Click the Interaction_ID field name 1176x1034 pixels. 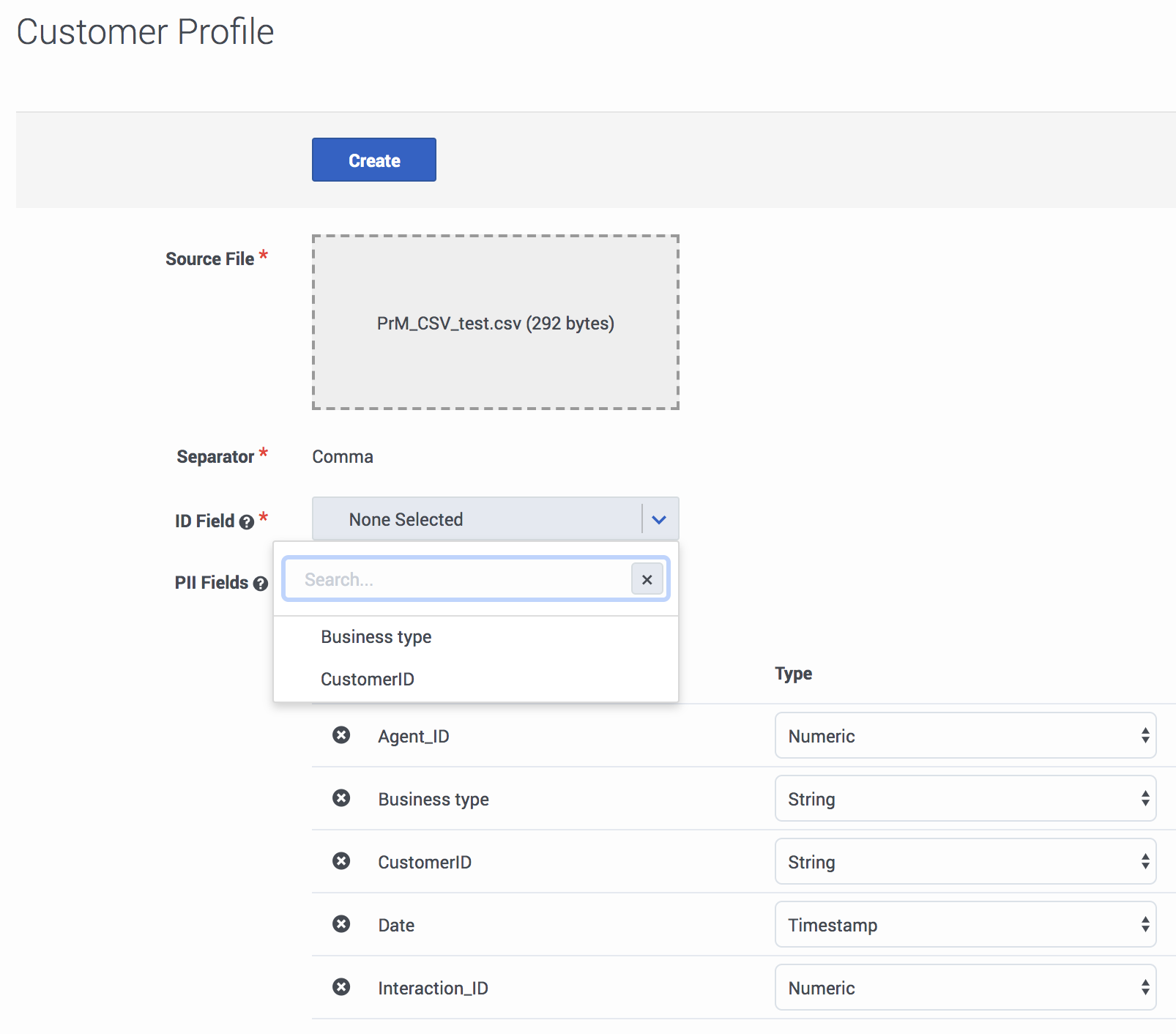433,989
